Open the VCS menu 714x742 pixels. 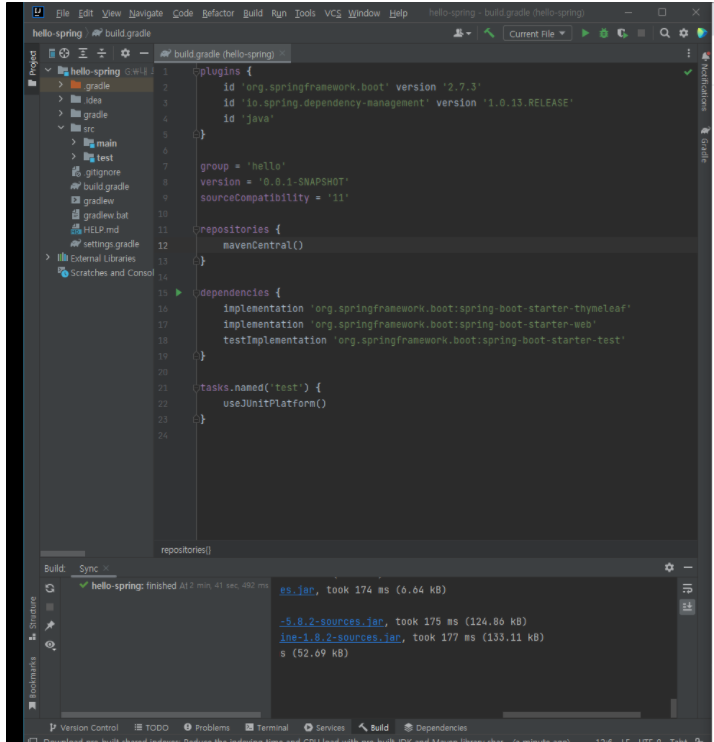click(333, 13)
